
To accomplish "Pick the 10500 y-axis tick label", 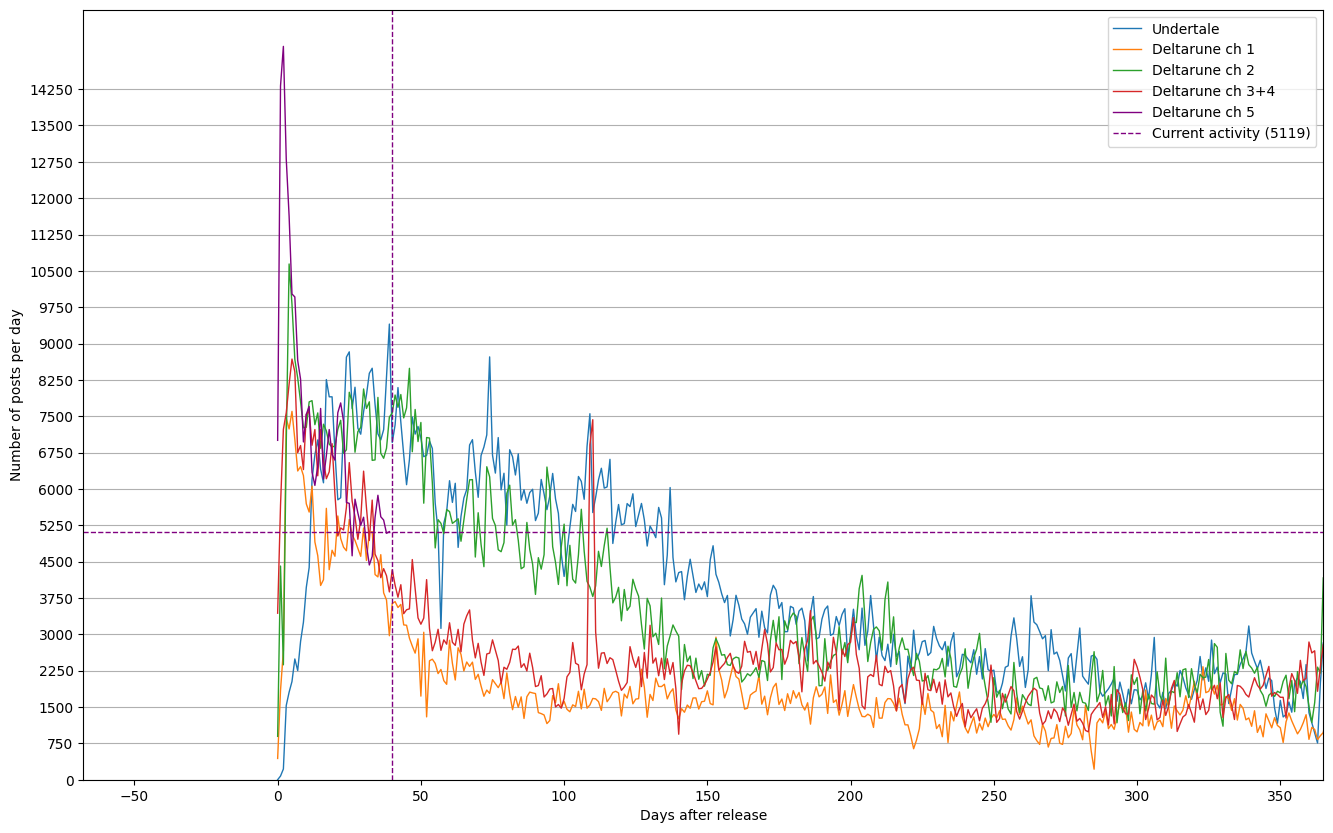I will 55,271.
